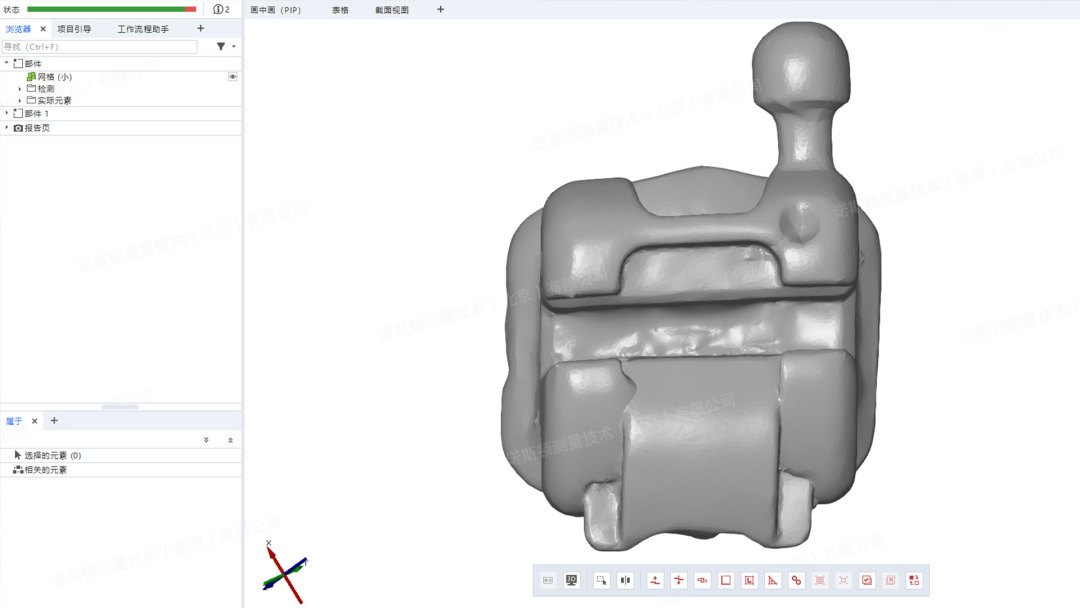Click the red checkmark box icon
The width and height of the screenshot is (1080, 608).
click(x=867, y=580)
